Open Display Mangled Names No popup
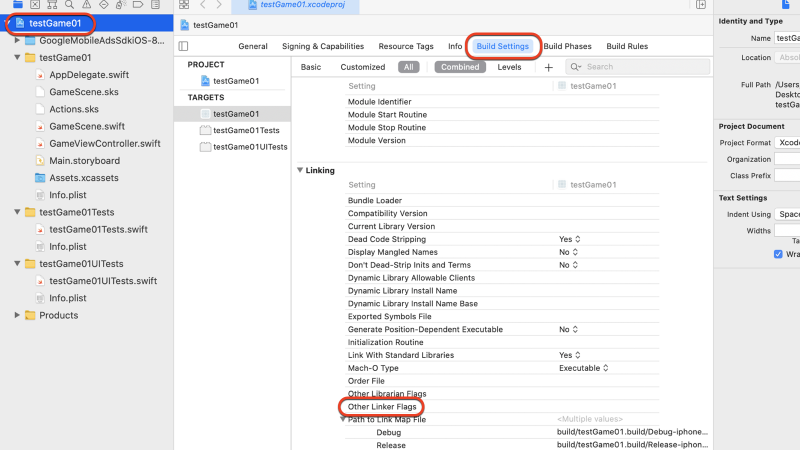This screenshot has height=450, width=800. (x=568, y=252)
